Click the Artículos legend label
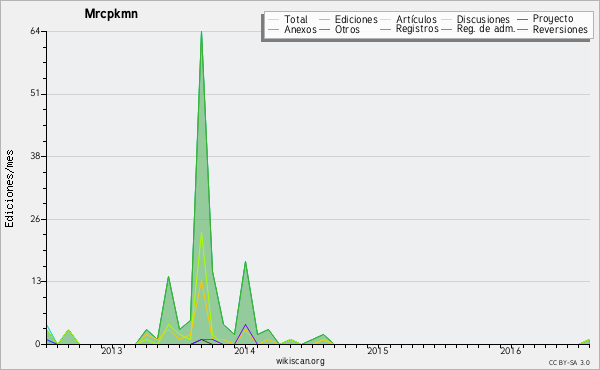This screenshot has height=370, width=600. 416,19
